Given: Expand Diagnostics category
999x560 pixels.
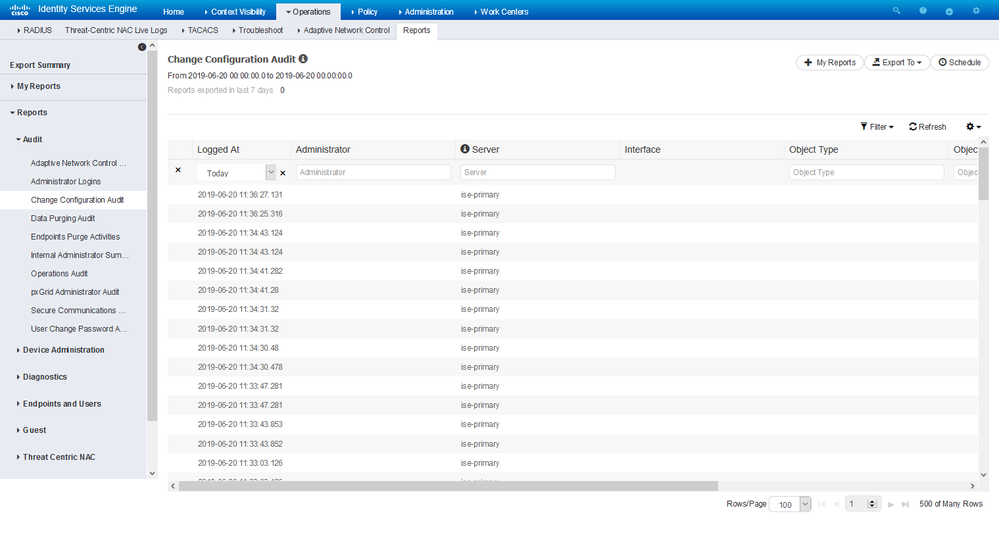Looking at the screenshot, I should pos(41,377).
